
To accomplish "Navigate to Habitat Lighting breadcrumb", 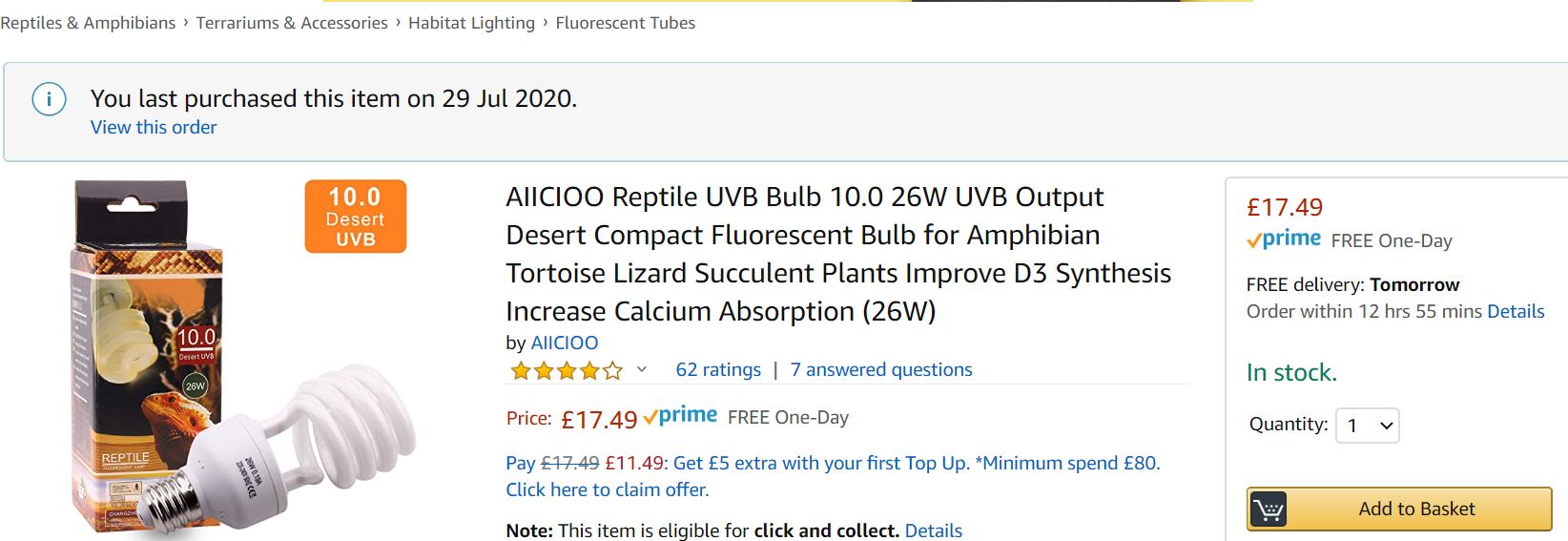I will 471,23.
